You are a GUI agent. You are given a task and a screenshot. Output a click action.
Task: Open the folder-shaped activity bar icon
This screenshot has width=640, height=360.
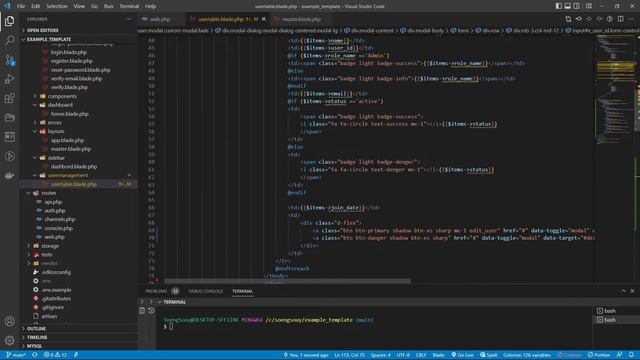(x=9, y=118)
